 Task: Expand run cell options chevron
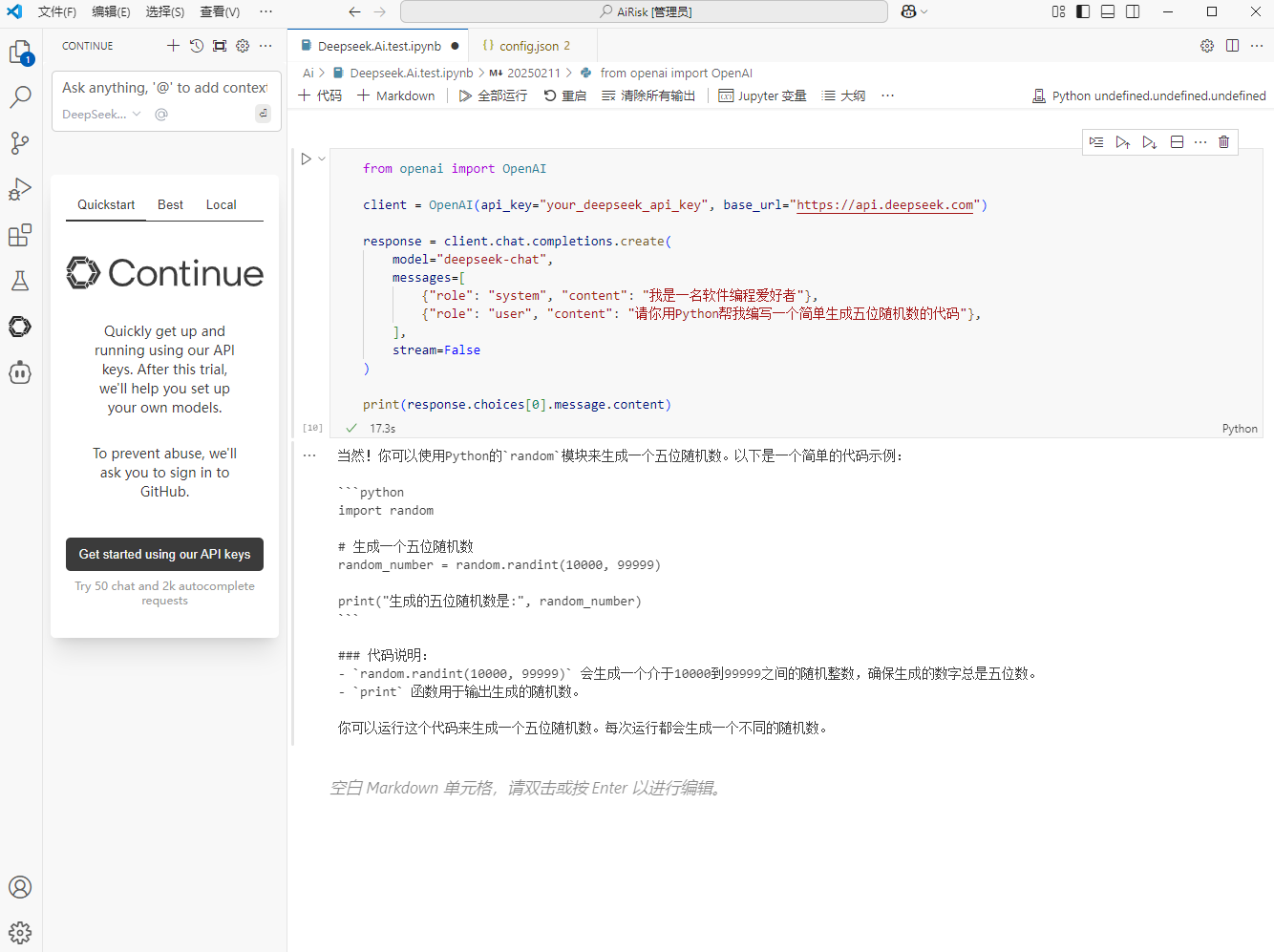pos(322,159)
